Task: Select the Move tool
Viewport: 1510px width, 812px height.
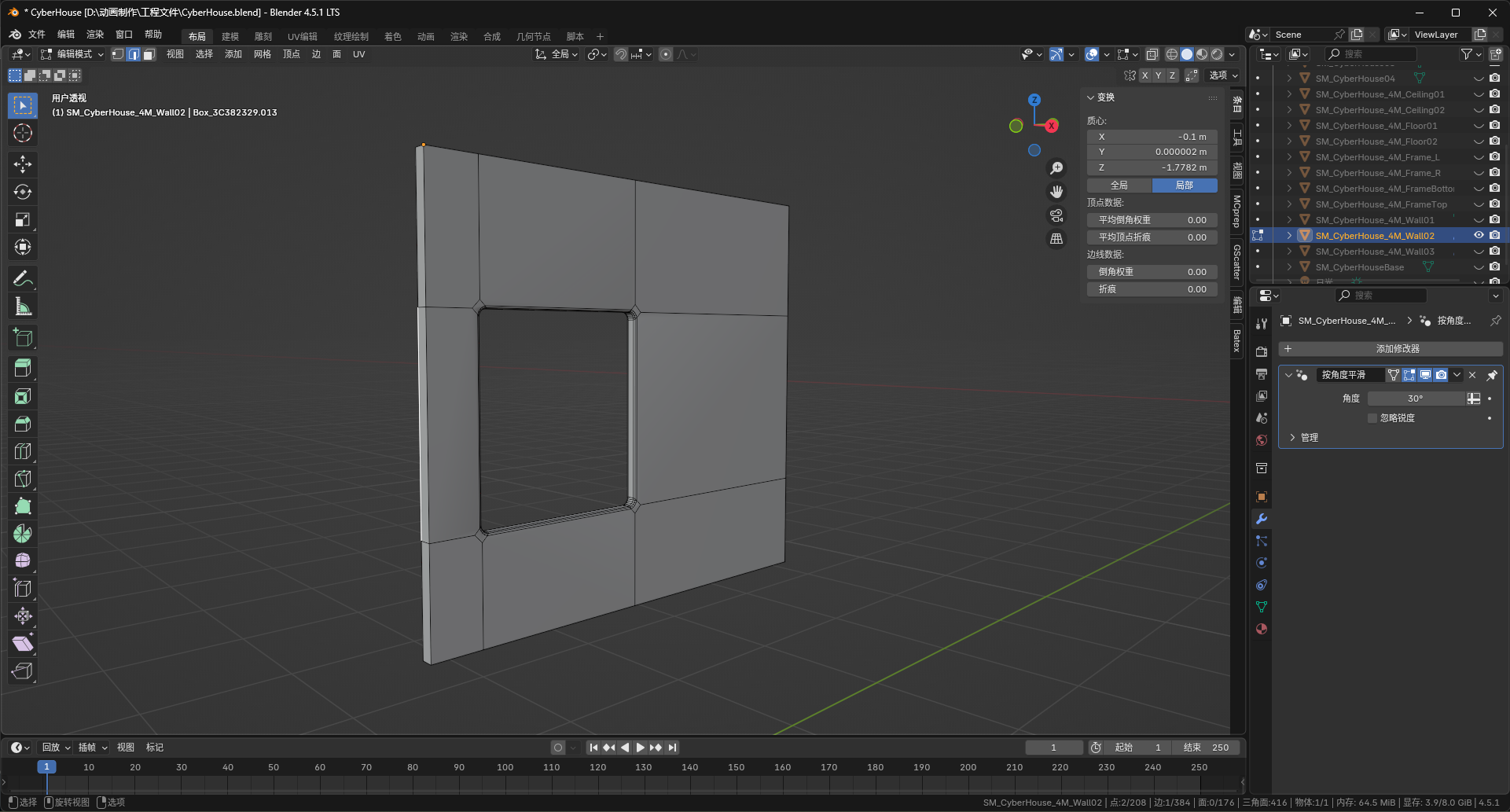Action: (23, 164)
